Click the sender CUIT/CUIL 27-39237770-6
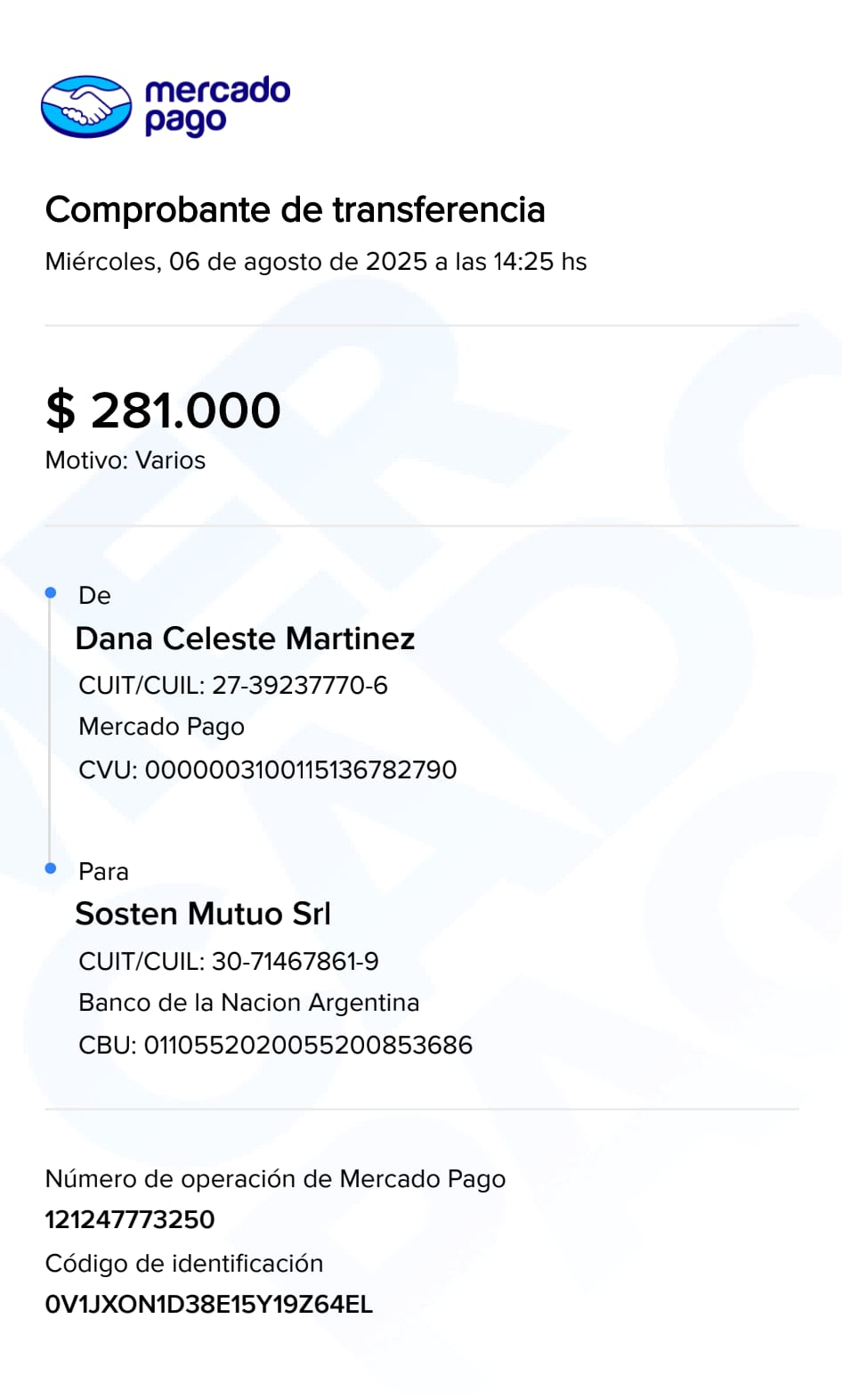The image size is (843, 1400). click(x=233, y=686)
